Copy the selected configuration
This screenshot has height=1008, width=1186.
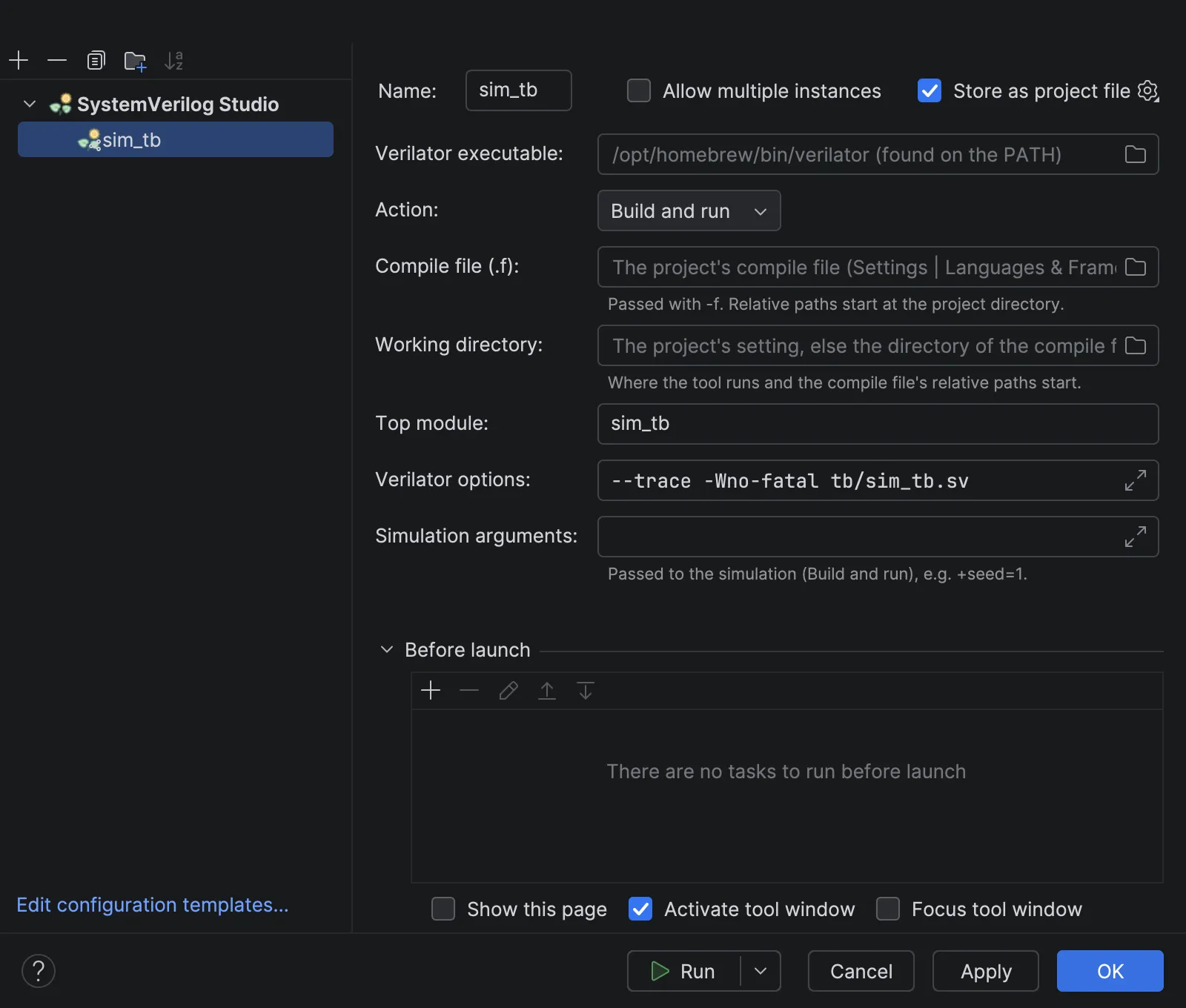point(96,60)
